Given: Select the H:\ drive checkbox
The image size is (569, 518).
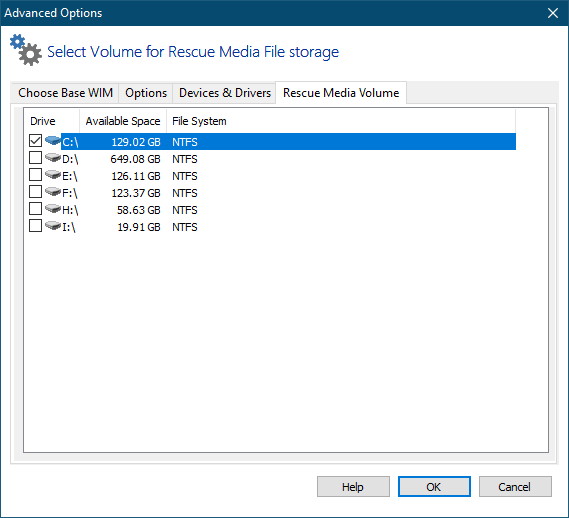Looking at the screenshot, I should 35,208.
